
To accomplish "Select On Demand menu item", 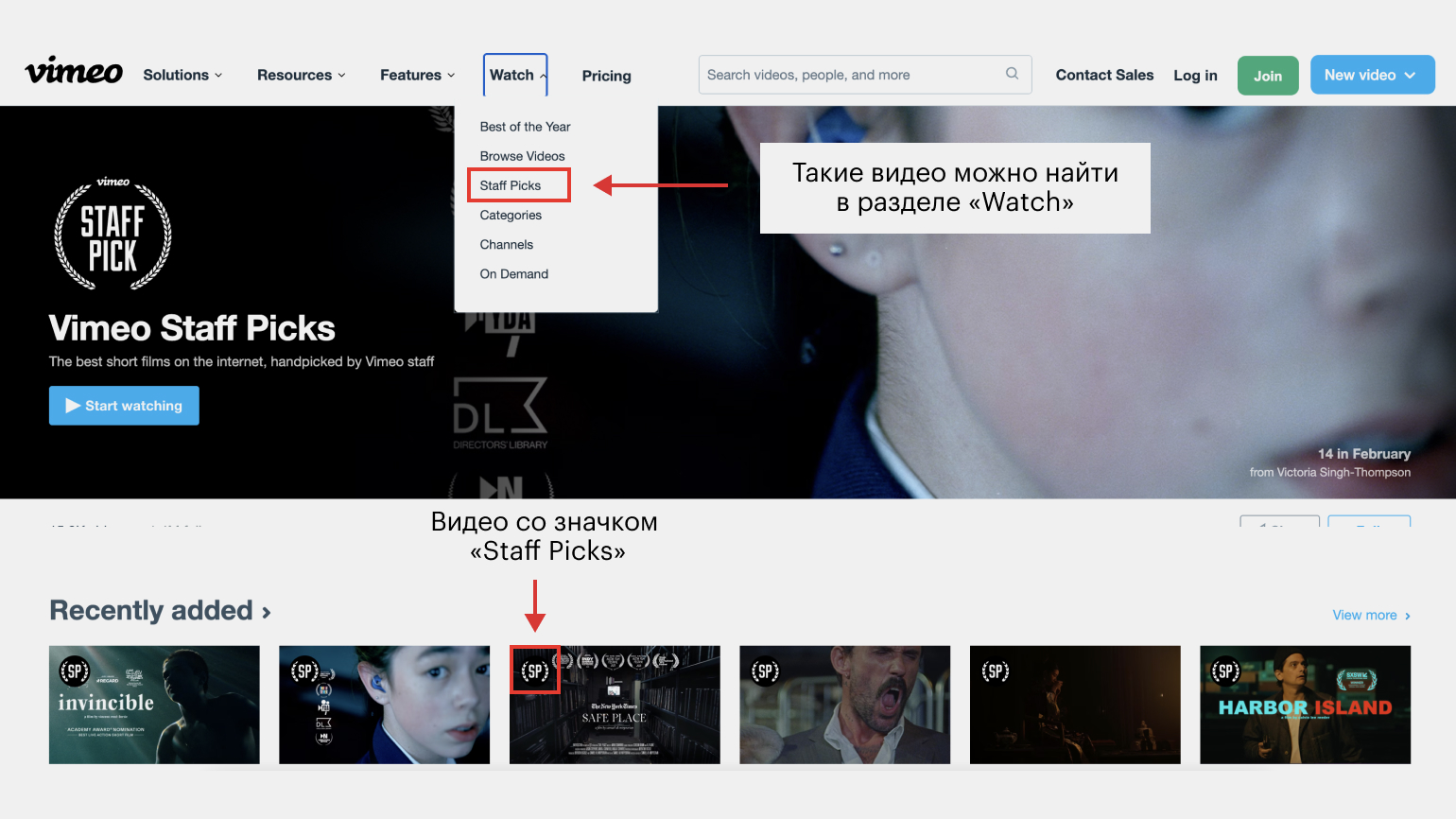I will pos(513,273).
